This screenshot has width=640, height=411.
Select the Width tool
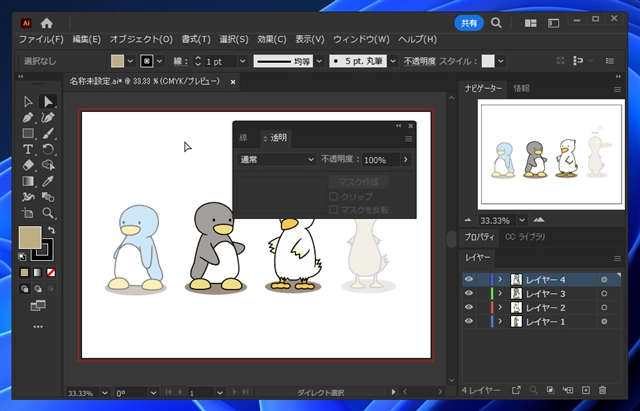28,197
